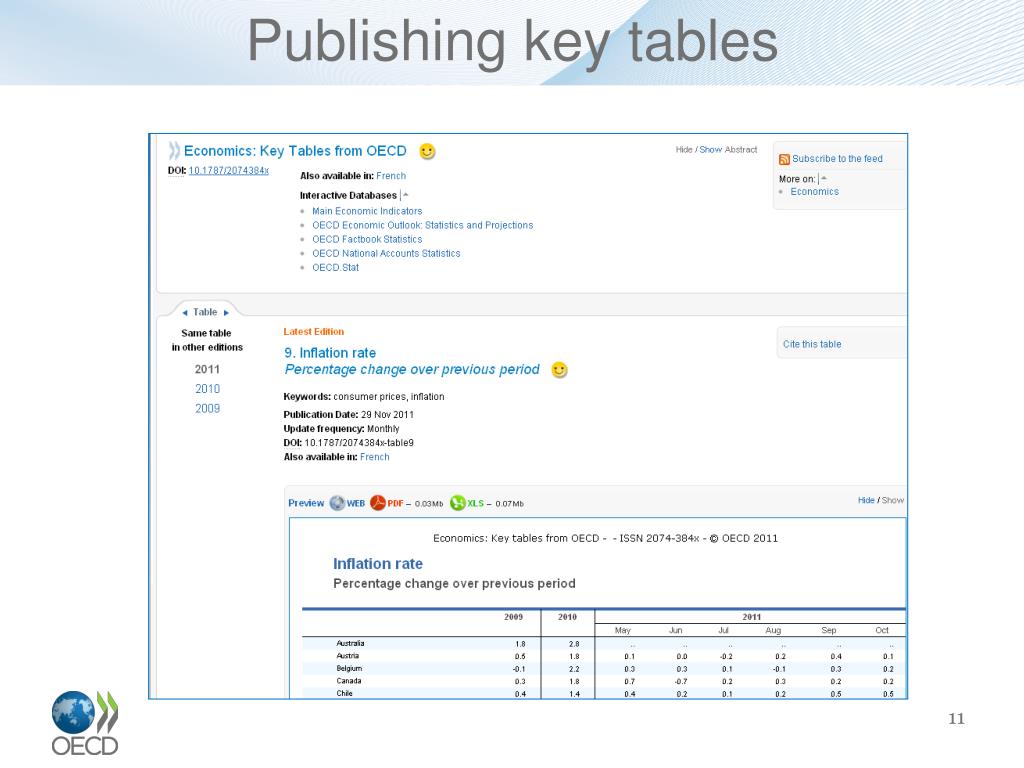Screen dimensions: 1024x768
Task: Click the WEB globe icon
Action: pyautogui.click(x=337, y=503)
